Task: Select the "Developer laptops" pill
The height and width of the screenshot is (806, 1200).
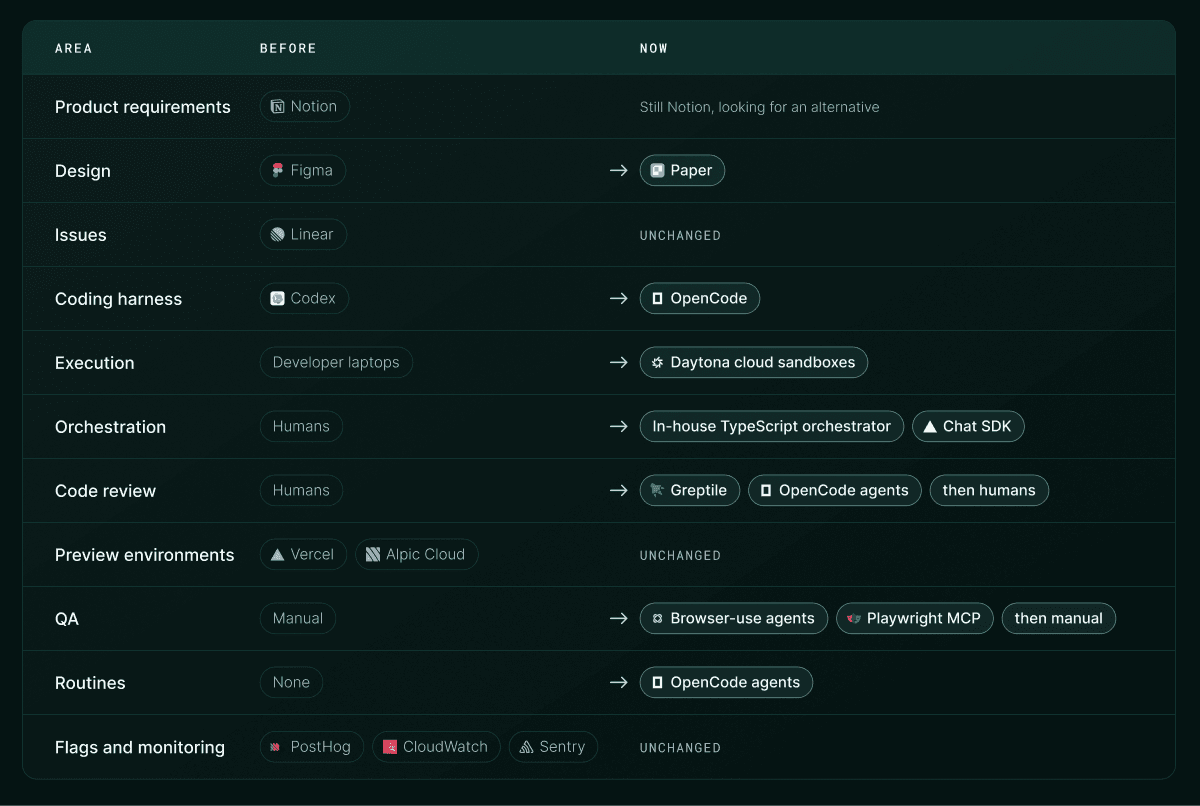Action: [x=336, y=363]
